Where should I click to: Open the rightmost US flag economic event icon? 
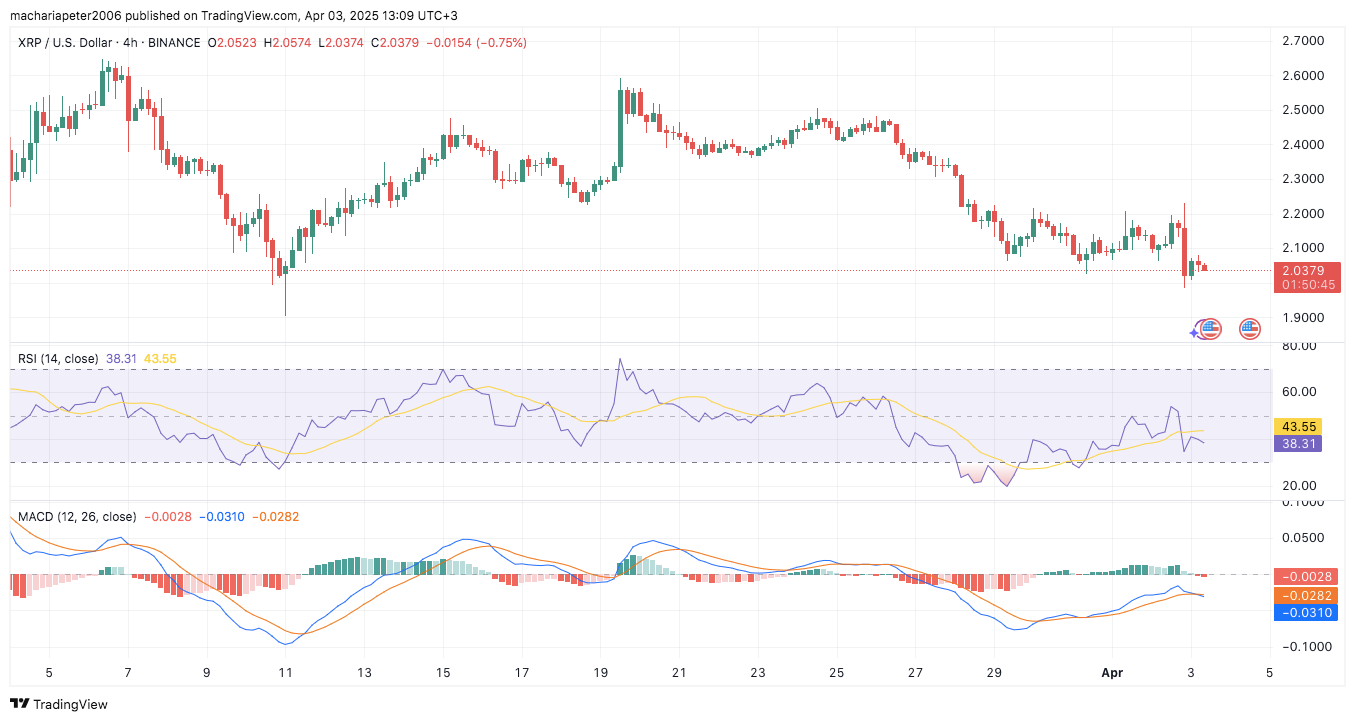[x=1249, y=328]
